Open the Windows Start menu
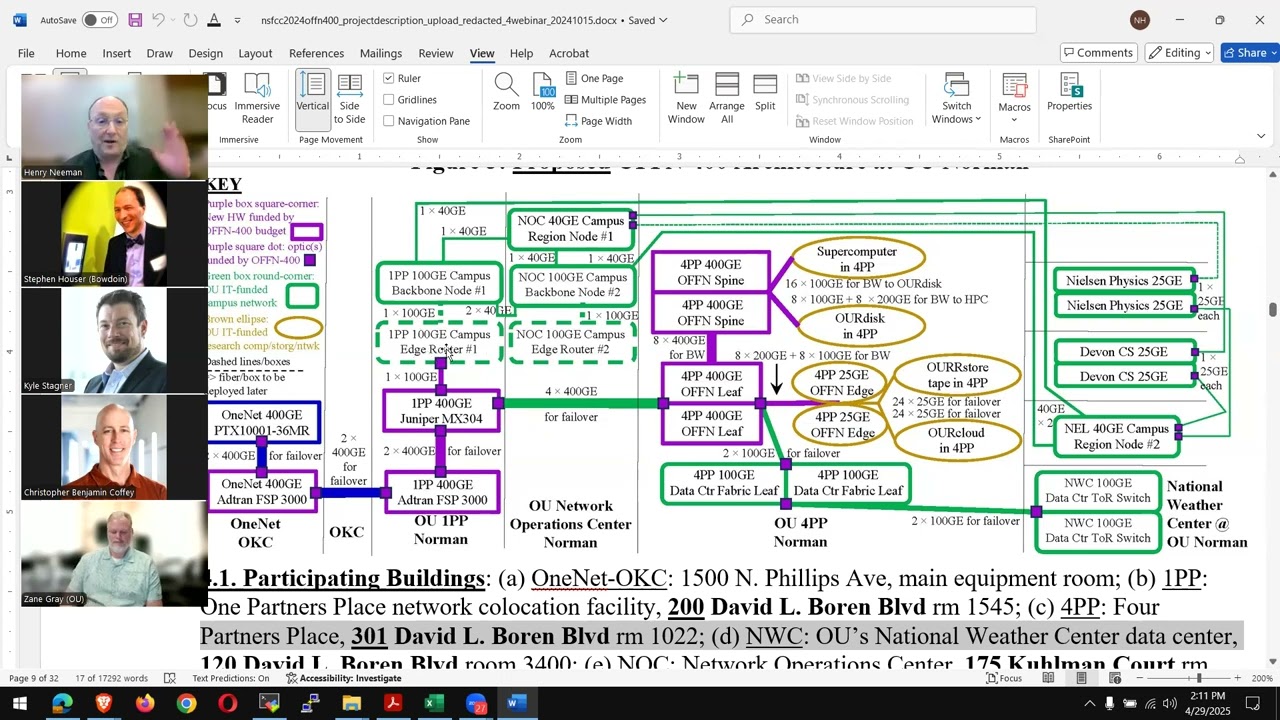Screen dimensions: 1280x720 [19, 704]
